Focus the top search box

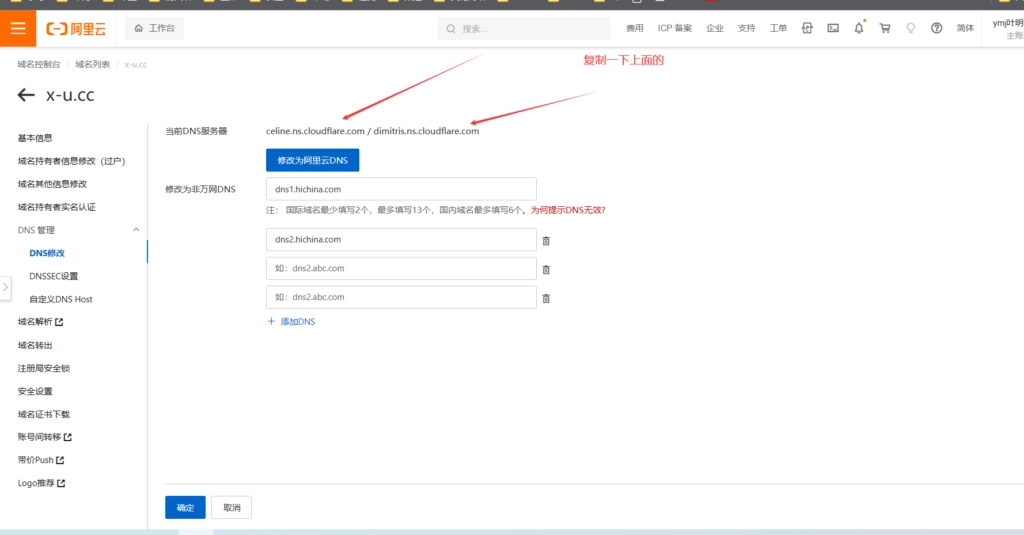(x=524, y=29)
